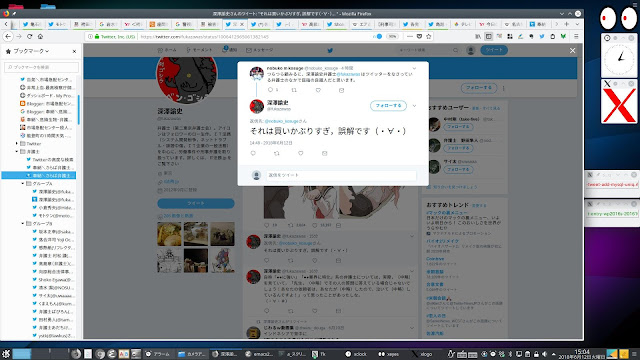
Task: Like nobuko kosuge's parent tweet
Action: pos(318,90)
